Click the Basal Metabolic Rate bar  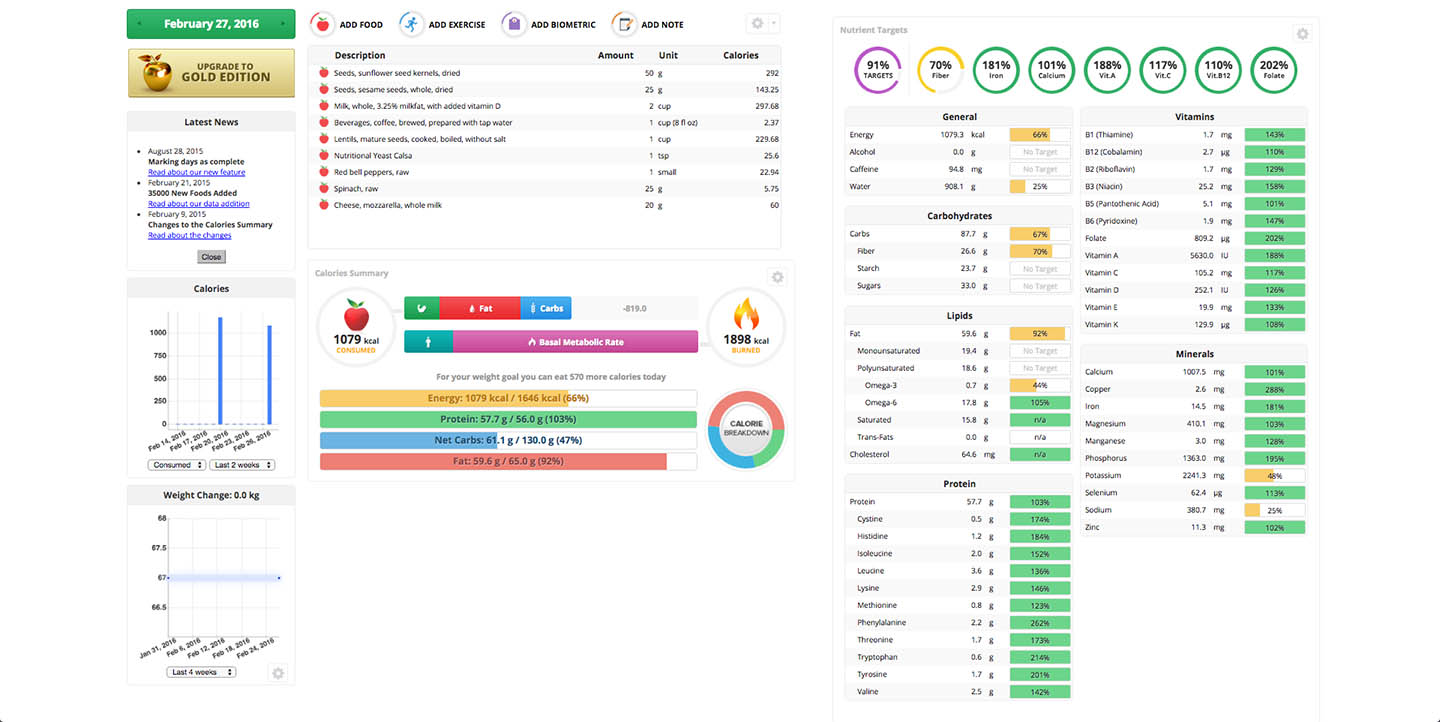[575, 342]
